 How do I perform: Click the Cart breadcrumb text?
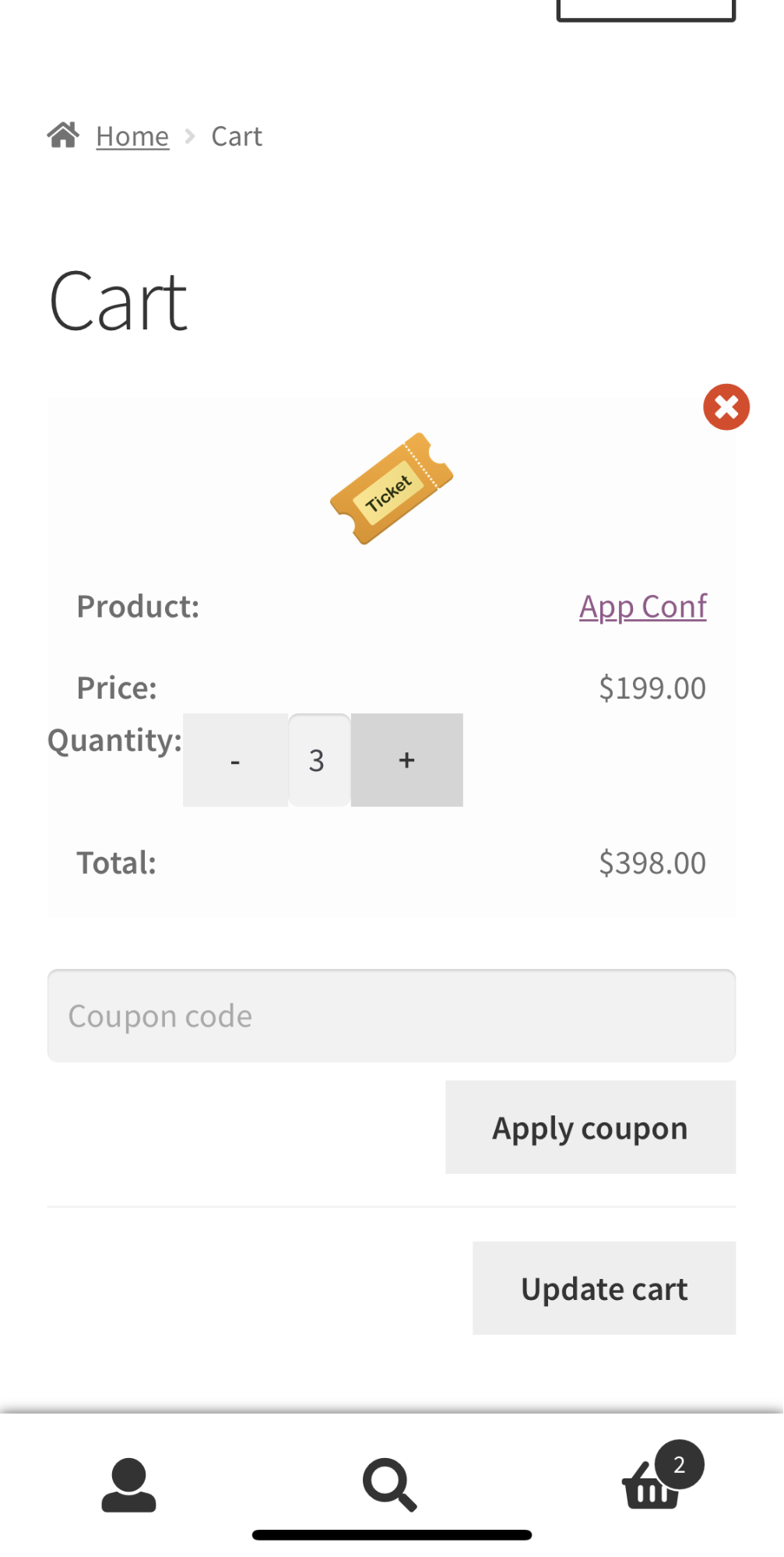237,137
